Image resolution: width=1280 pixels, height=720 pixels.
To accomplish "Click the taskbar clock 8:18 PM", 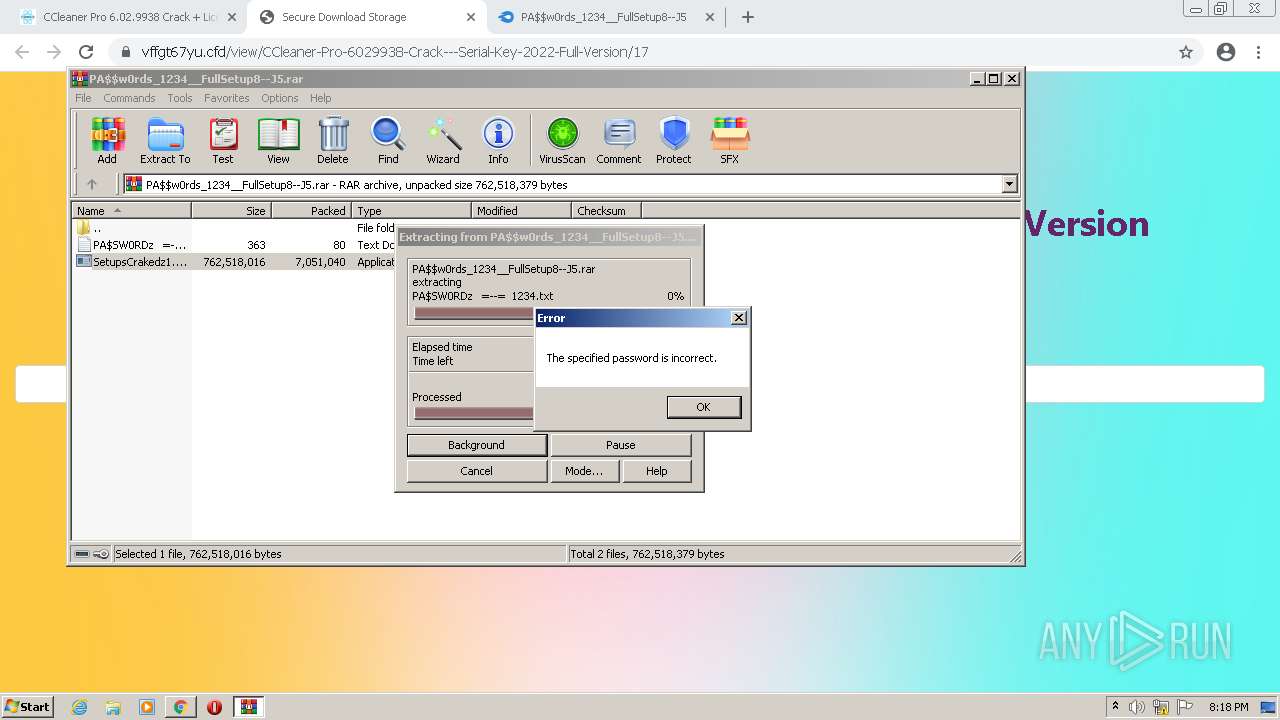I will click(x=1228, y=707).
